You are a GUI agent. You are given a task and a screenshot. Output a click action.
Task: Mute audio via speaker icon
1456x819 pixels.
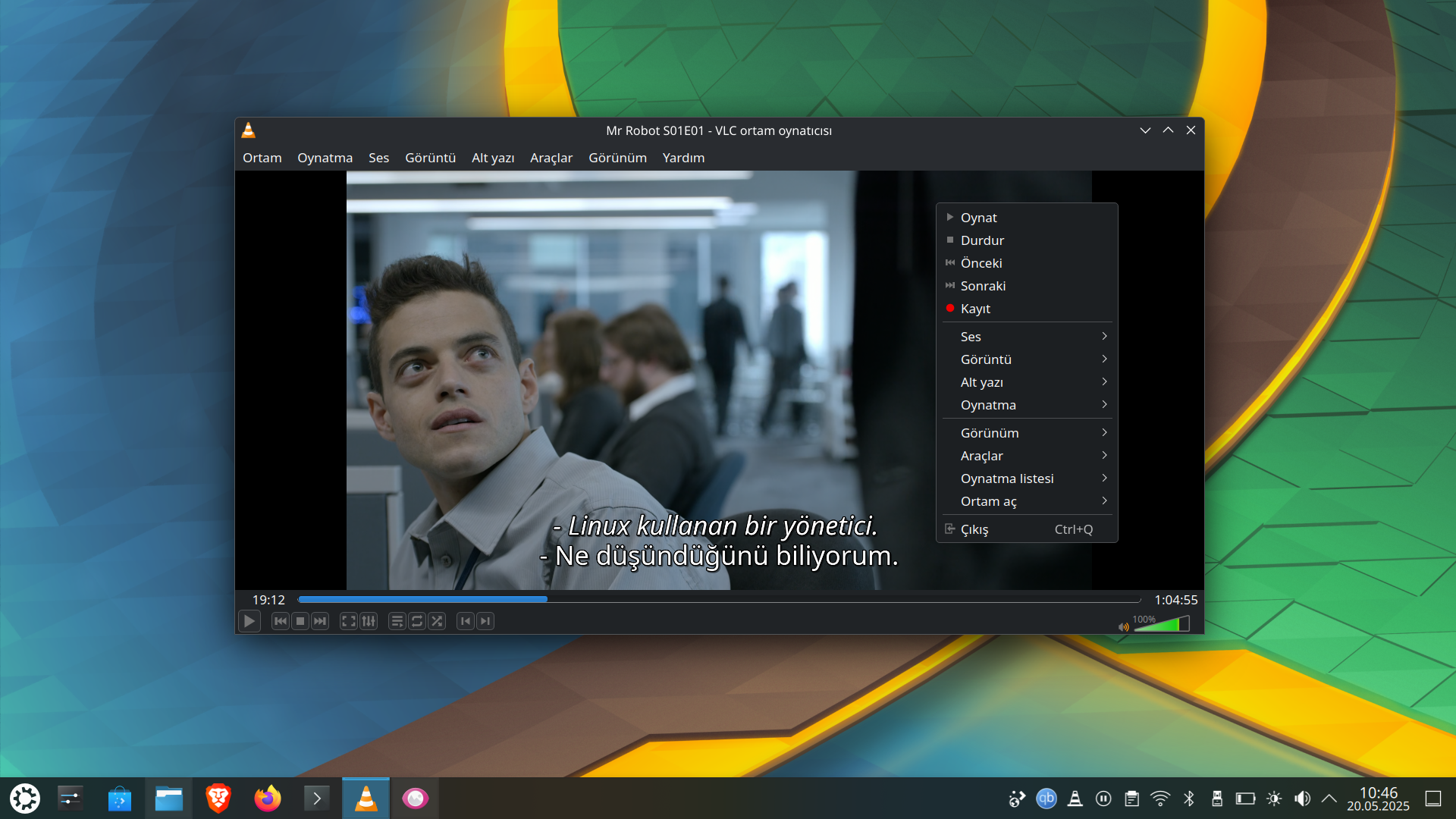click(x=1123, y=626)
